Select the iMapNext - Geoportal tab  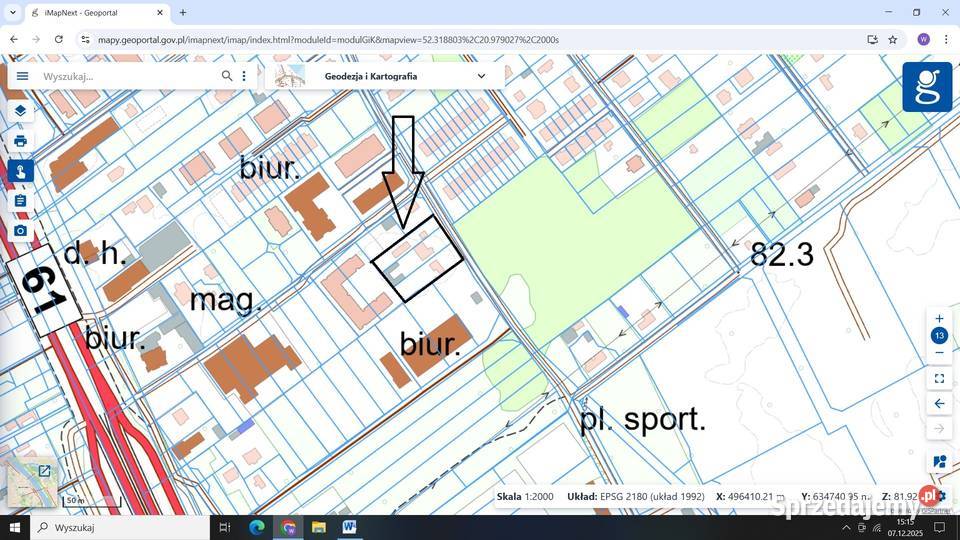coord(98,12)
